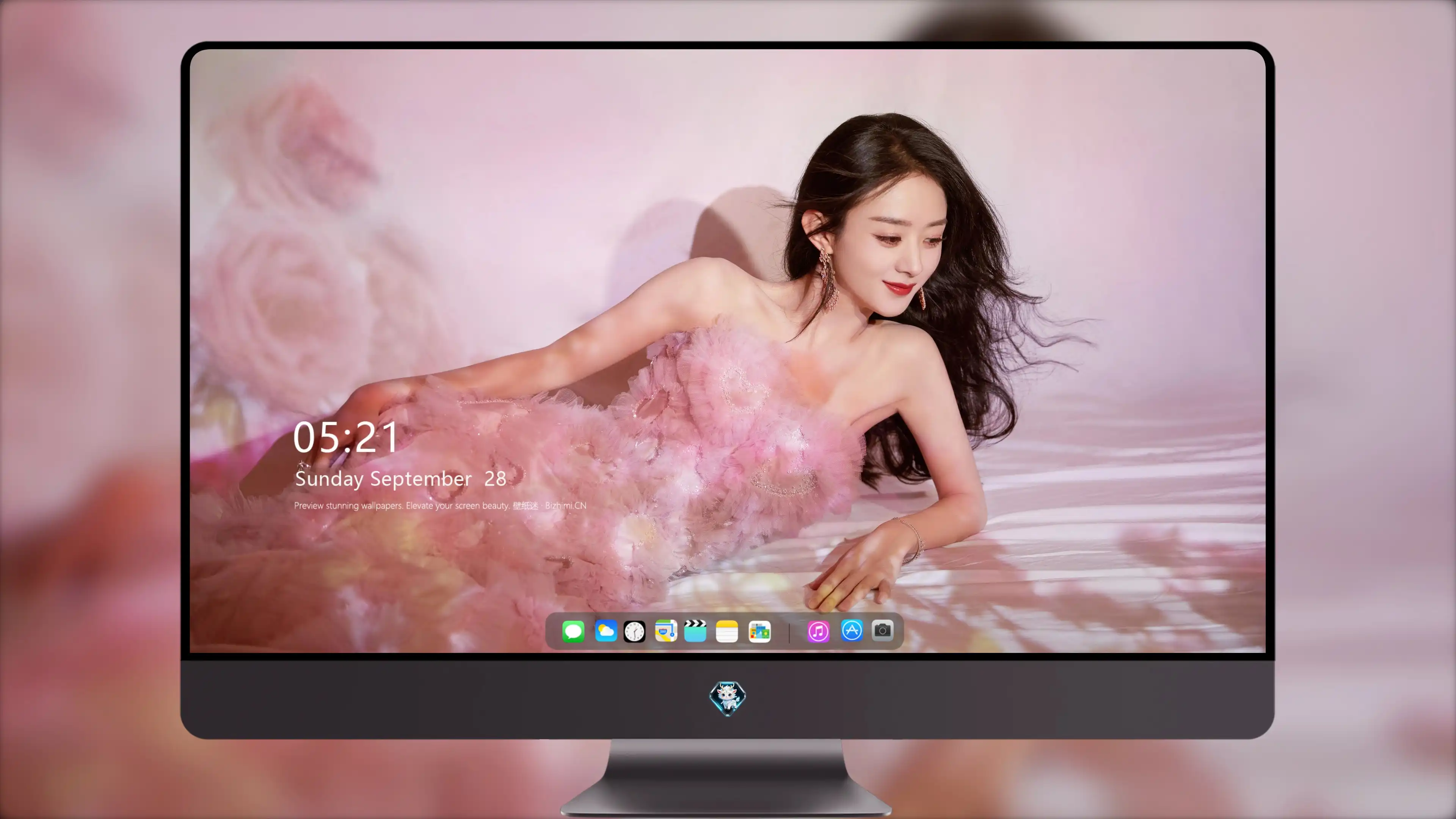Open the Notes app in the dock
Image resolution: width=1456 pixels, height=819 pixels.
click(727, 631)
